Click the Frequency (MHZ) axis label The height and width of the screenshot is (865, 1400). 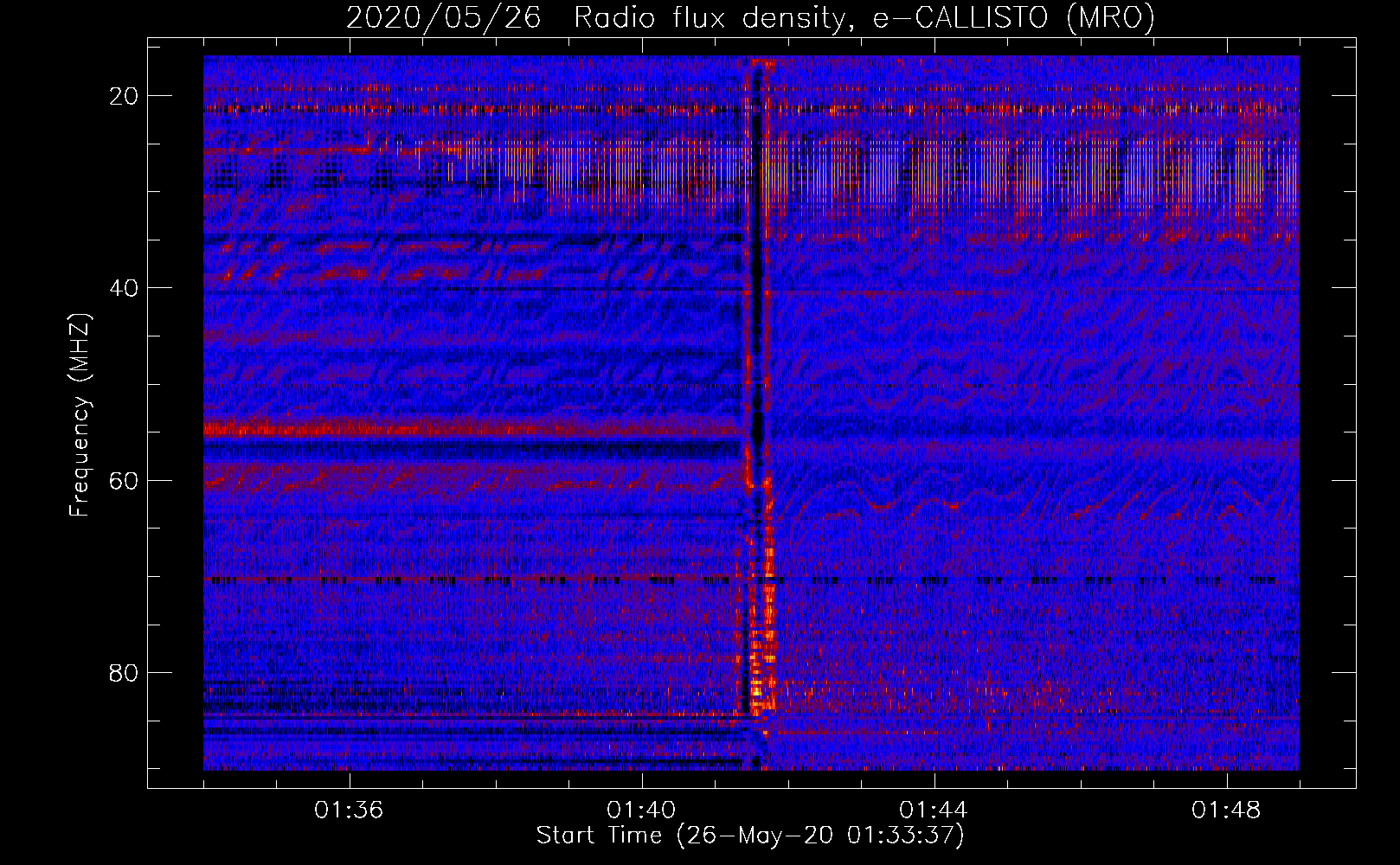80,415
